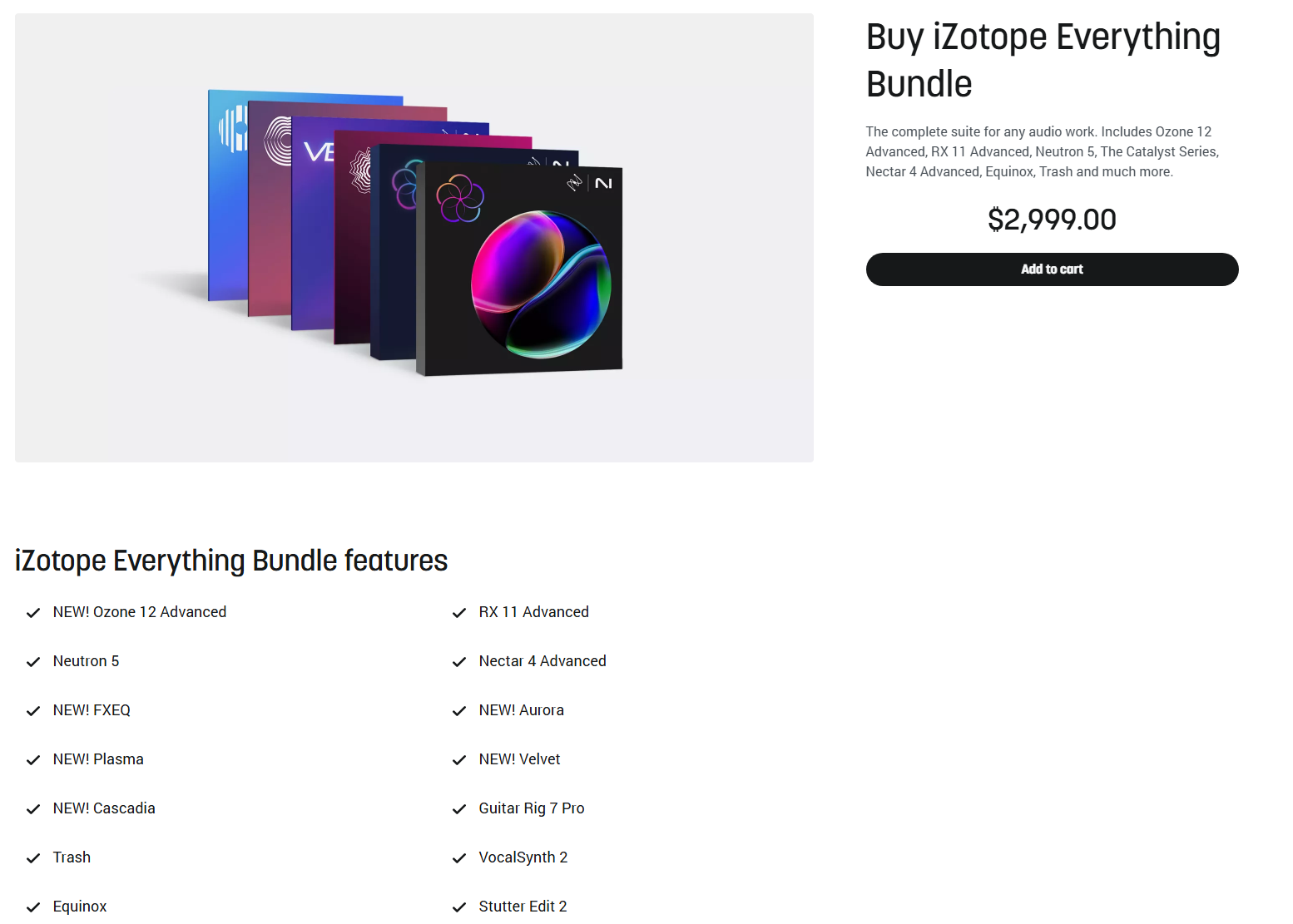
Task: Click the NEW! Cascadia feature label
Action: 104,808
